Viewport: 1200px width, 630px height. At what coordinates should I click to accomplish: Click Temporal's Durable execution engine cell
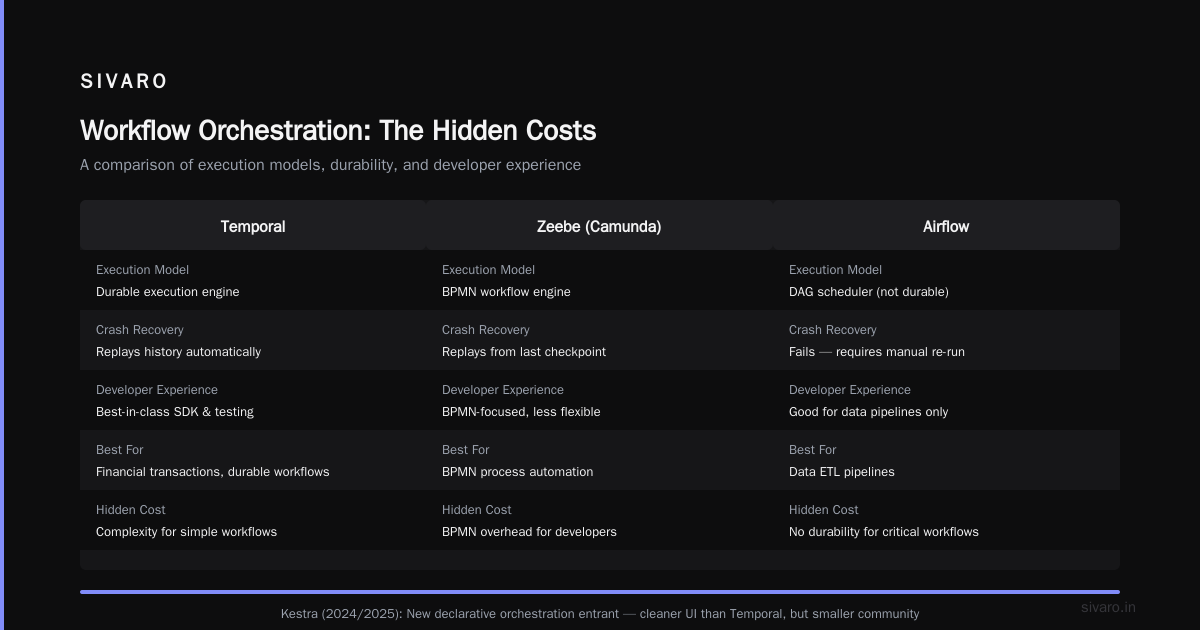pyautogui.click(x=253, y=280)
